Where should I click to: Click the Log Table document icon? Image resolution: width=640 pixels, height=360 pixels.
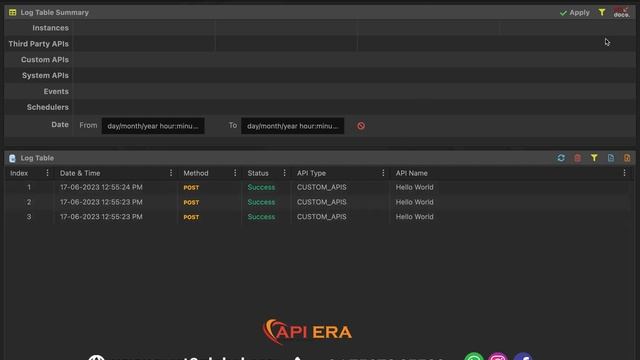12,158
